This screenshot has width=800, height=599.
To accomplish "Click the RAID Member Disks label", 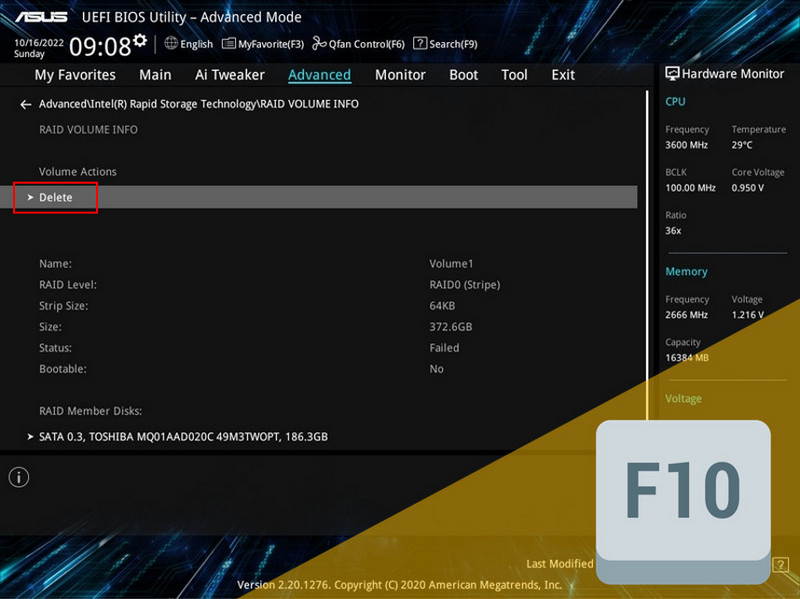I will 90,411.
